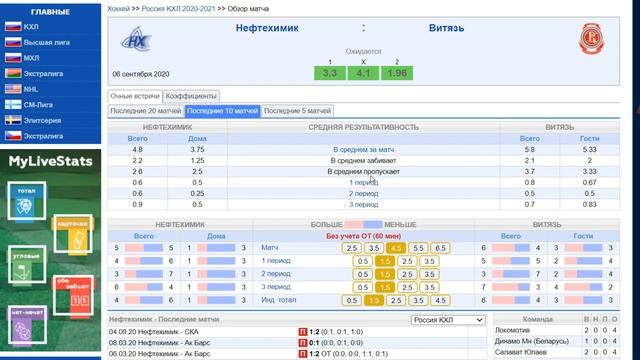Switch to Очные встречи tab
Viewport: 640px width, 360px height.
[135, 96]
